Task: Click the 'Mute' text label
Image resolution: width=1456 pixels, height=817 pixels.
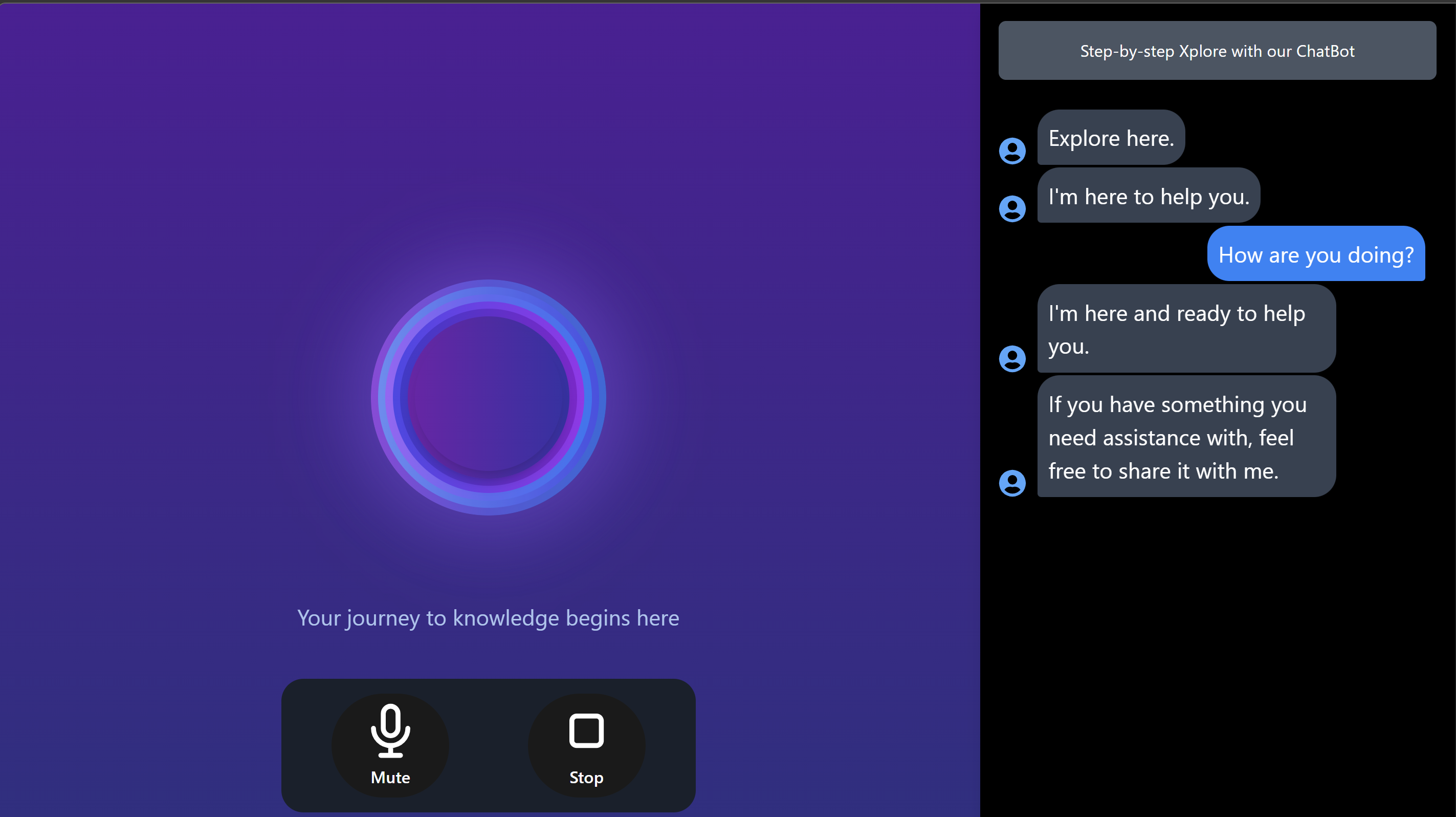Action: click(x=390, y=778)
